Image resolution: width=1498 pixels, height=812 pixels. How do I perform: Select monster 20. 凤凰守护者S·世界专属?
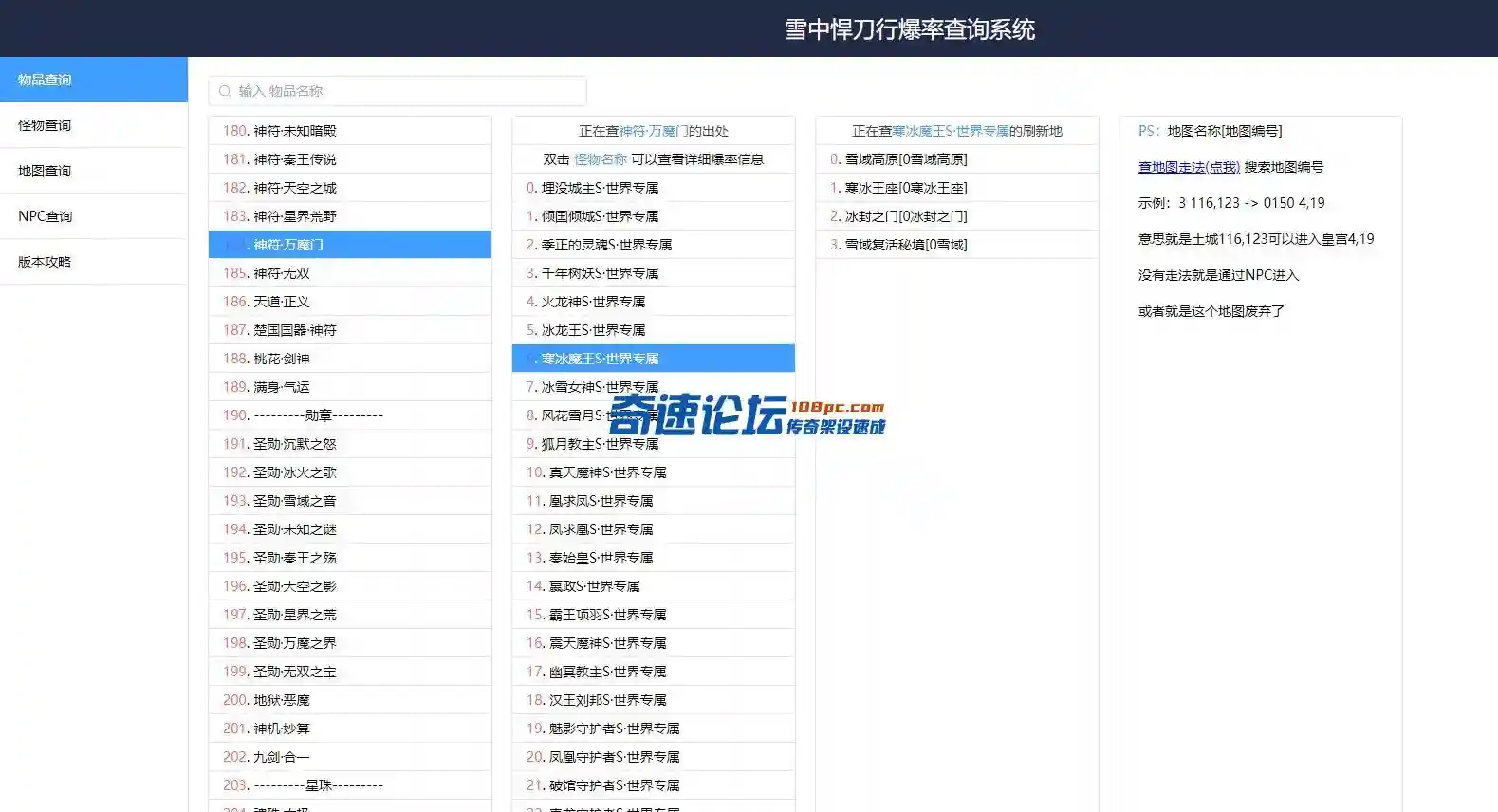click(x=654, y=757)
